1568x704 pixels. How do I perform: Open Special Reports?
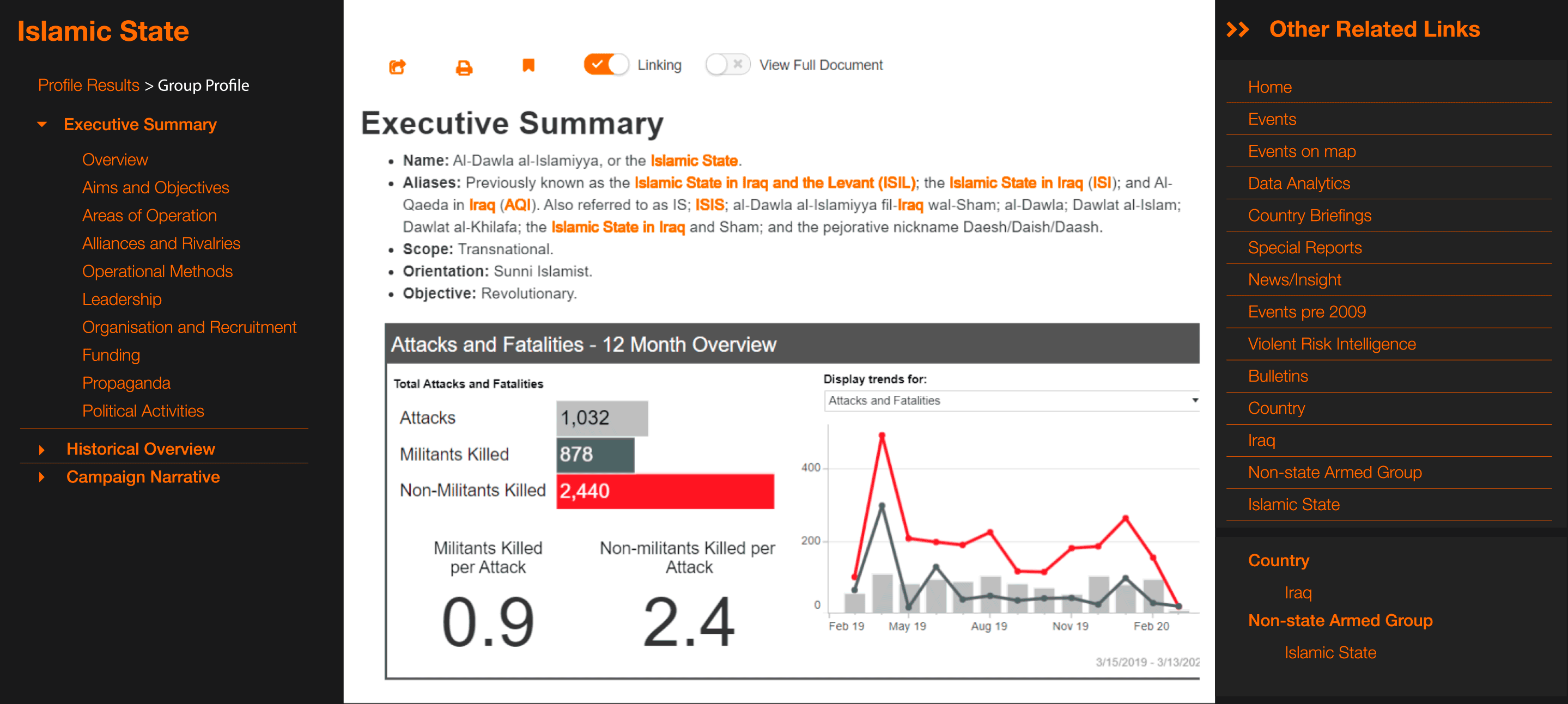[x=1304, y=248]
